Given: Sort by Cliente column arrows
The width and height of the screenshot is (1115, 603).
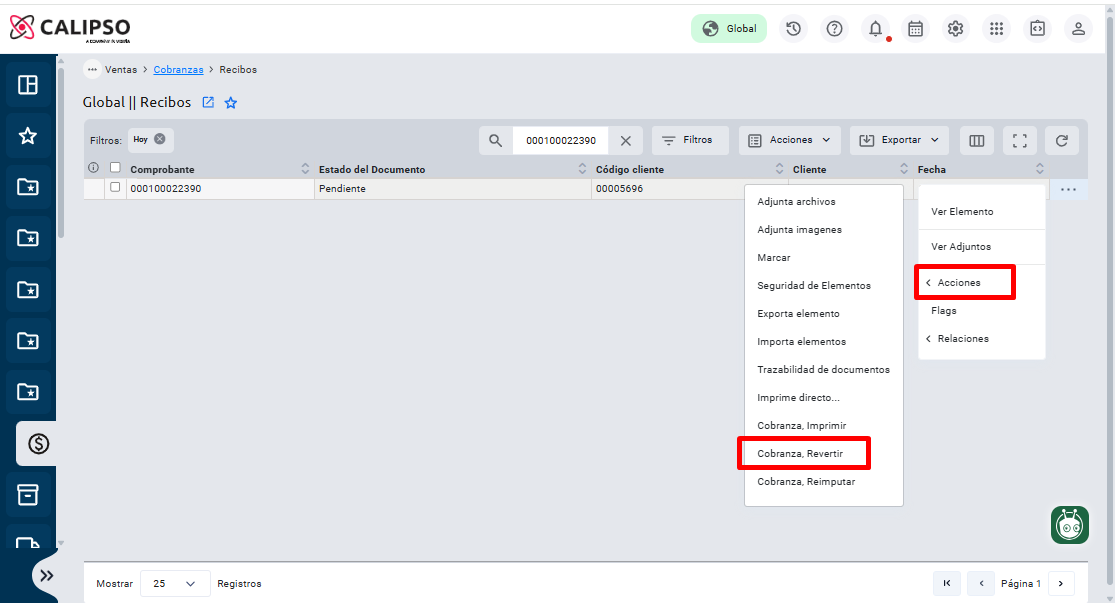Looking at the screenshot, I should click(904, 169).
